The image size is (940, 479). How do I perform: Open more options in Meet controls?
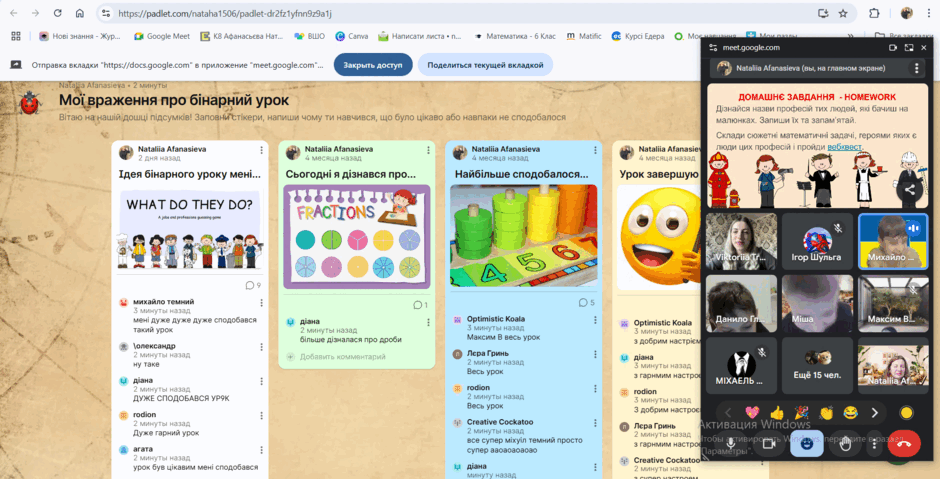pos(875,444)
